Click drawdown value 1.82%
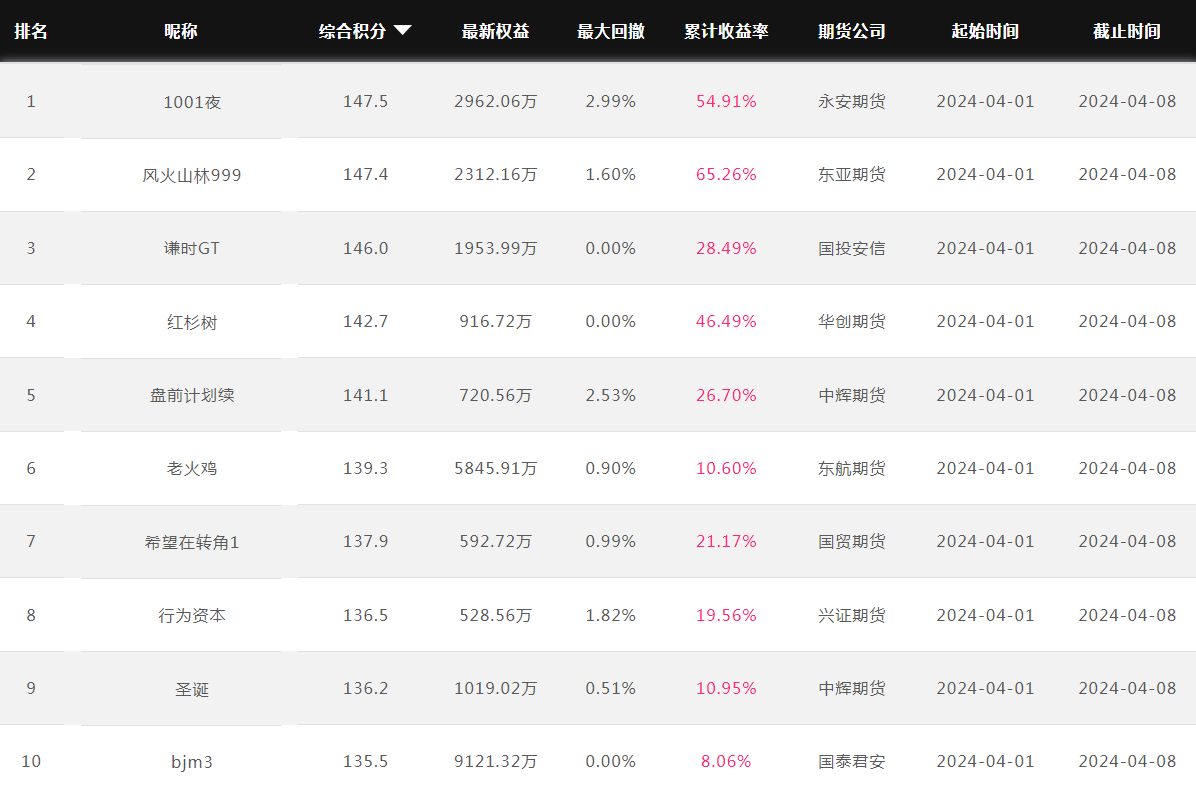The width and height of the screenshot is (1196, 794). click(x=611, y=616)
